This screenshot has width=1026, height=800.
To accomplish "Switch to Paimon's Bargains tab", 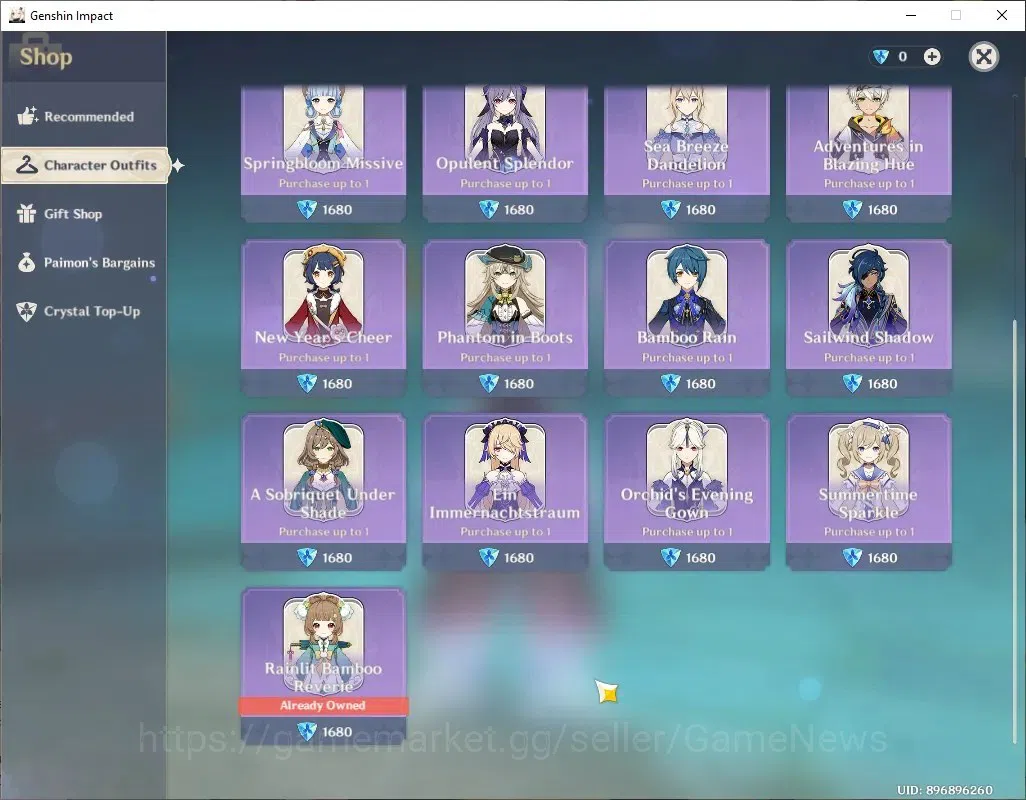I will [x=84, y=262].
